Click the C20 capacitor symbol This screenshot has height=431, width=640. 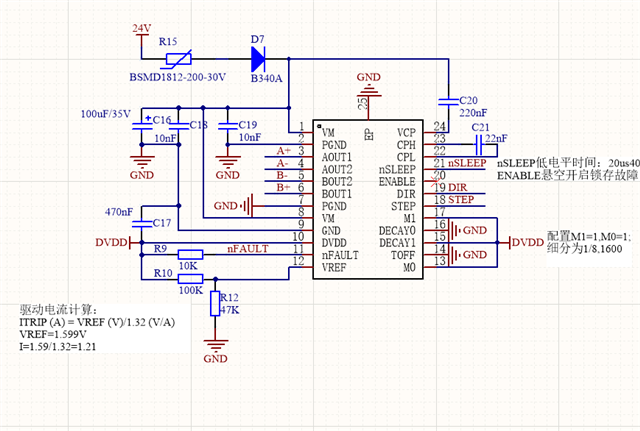448,101
